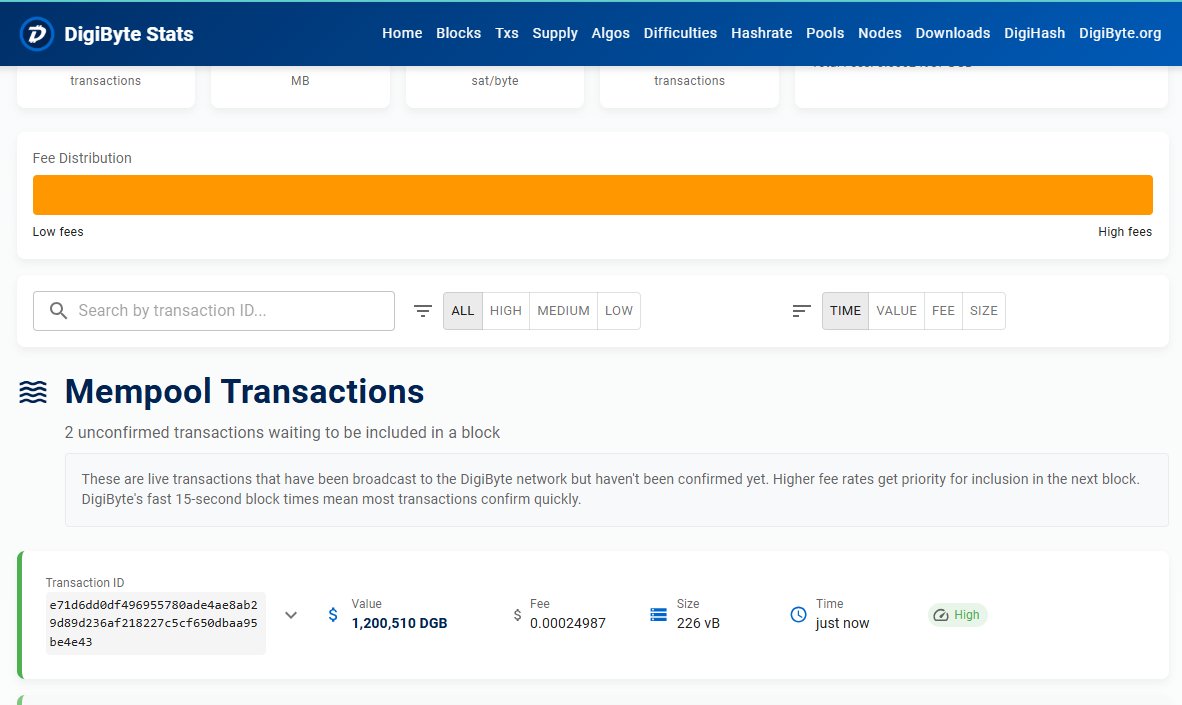Filter by MEDIUM fee transactions
Image resolution: width=1182 pixels, height=705 pixels.
[x=563, y=311]
